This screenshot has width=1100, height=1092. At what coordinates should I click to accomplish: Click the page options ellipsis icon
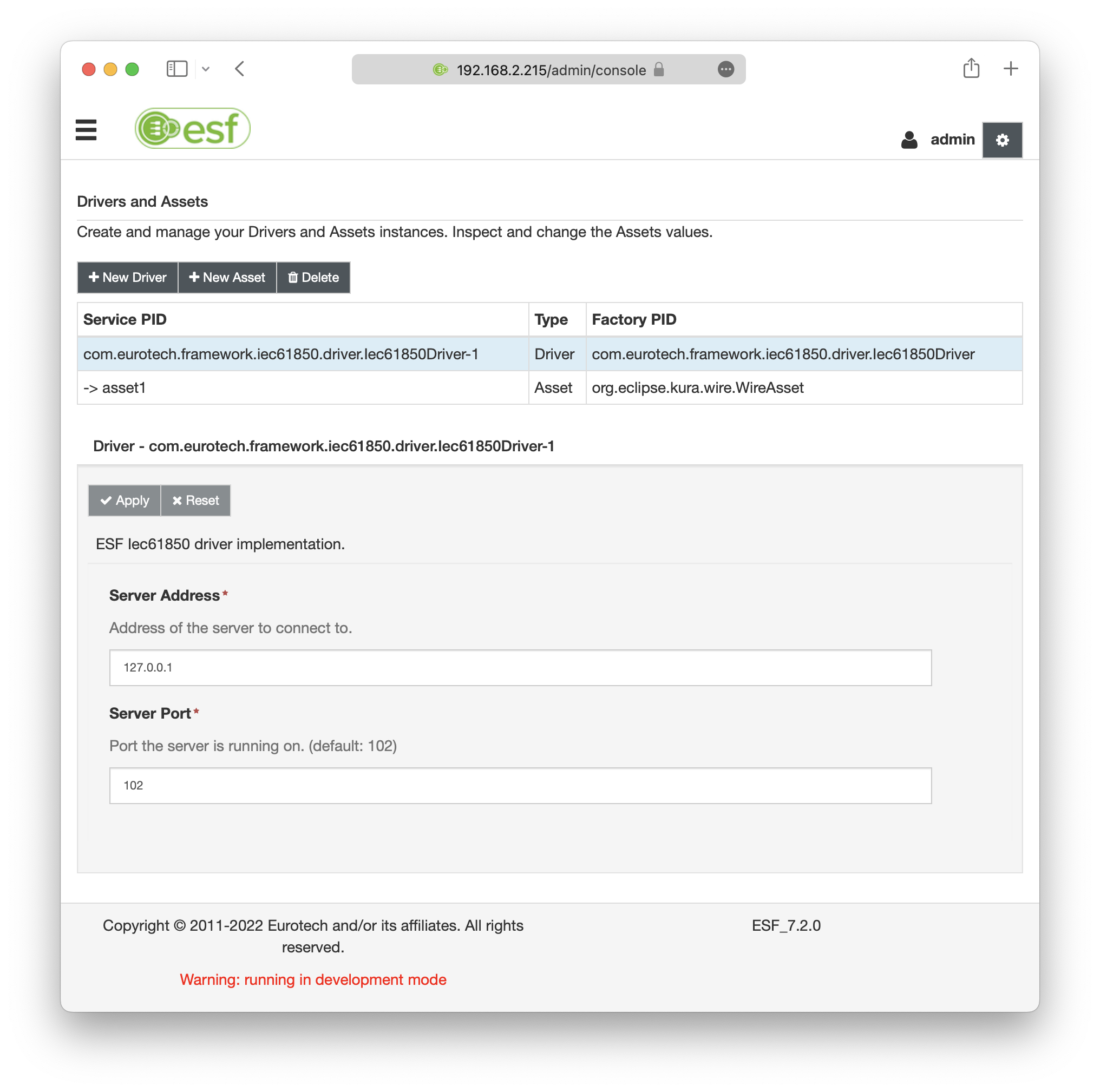pos(725,69)
